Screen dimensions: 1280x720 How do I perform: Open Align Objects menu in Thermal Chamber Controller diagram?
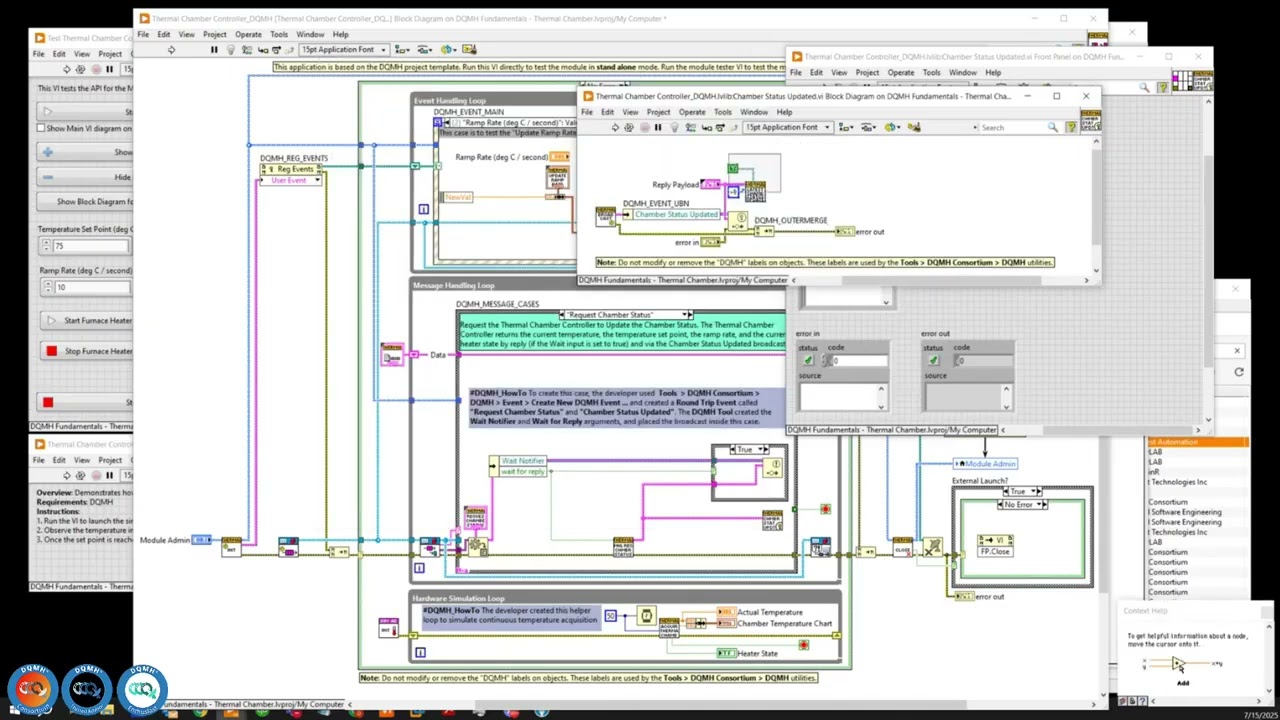point(401,49)
